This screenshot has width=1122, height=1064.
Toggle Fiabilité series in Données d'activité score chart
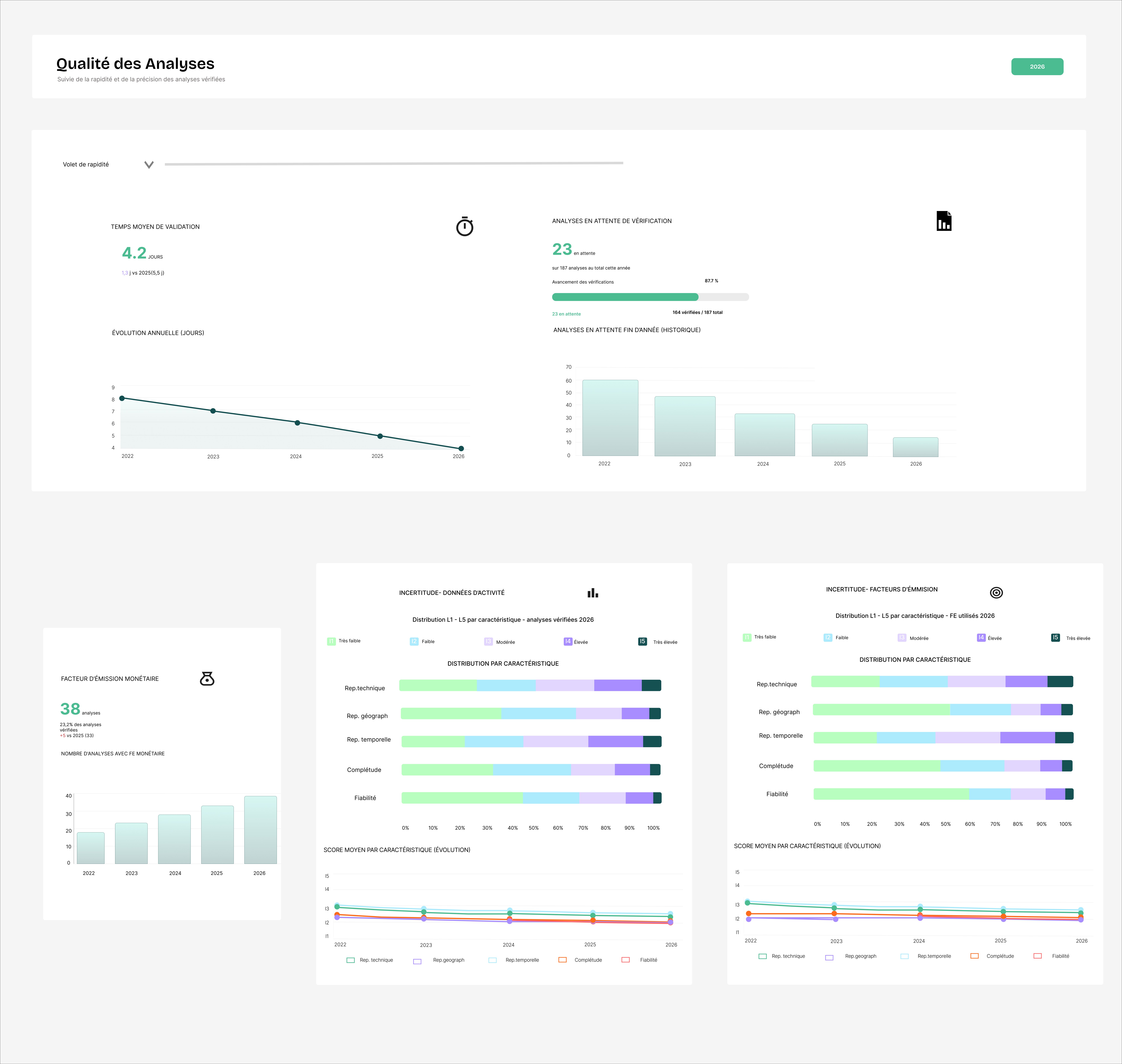[x=626, y=960]
